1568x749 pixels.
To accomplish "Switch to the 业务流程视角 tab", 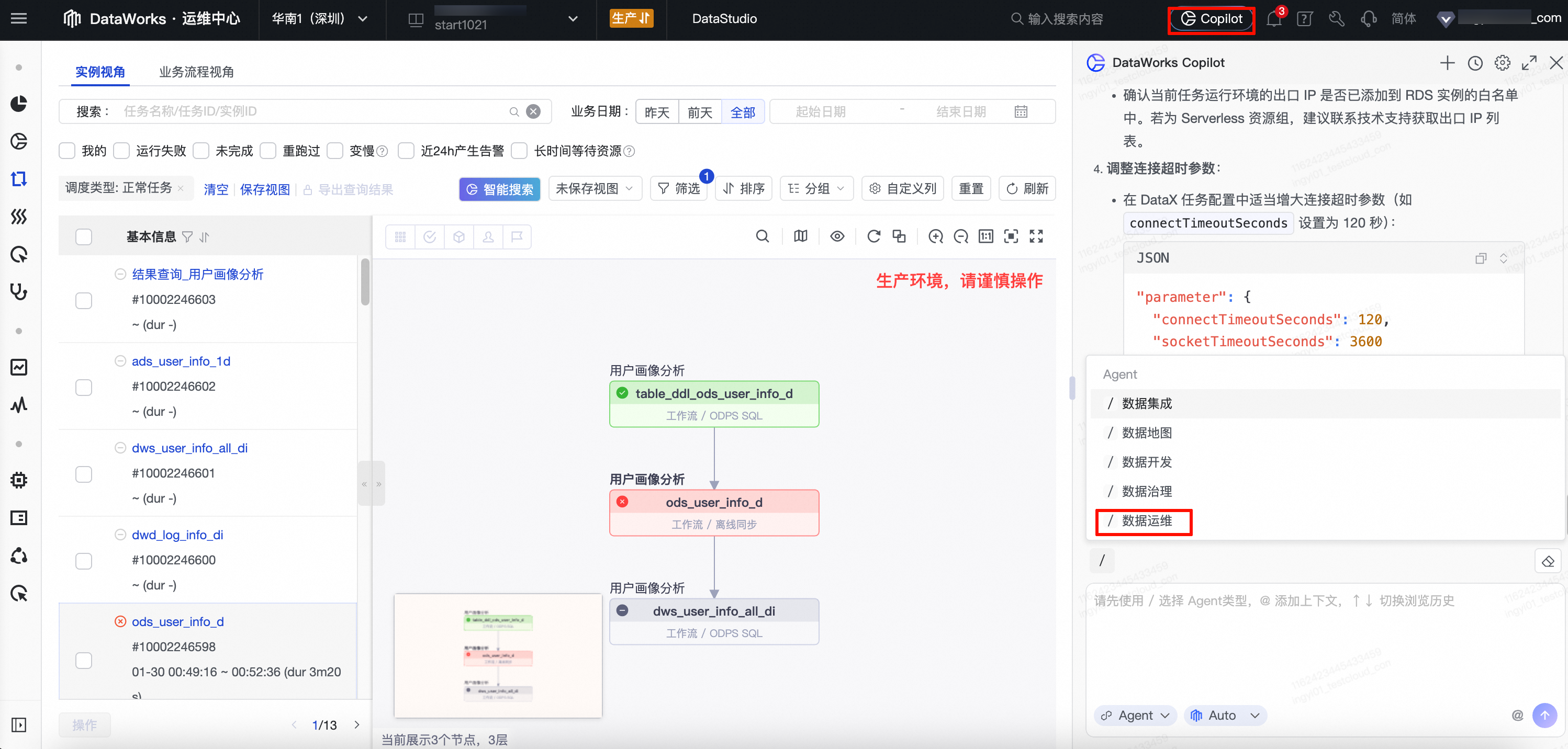I will 196,72.
